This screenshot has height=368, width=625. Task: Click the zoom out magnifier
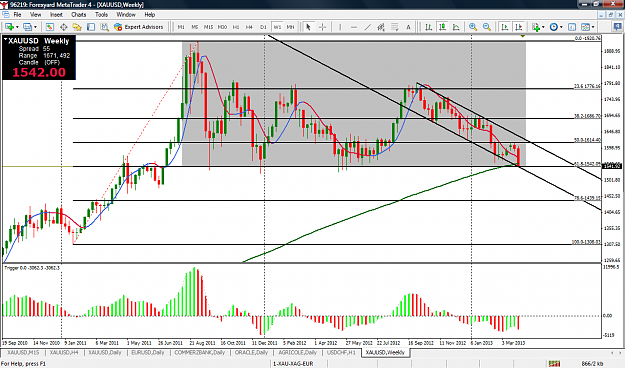(487, 27)
